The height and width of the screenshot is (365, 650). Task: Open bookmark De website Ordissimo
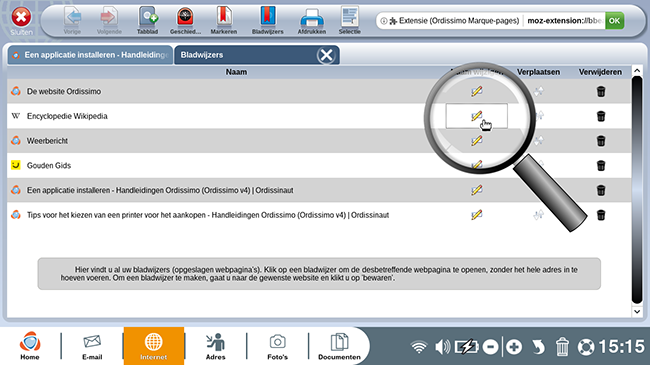pyautogui.click(x=64, y=91)
